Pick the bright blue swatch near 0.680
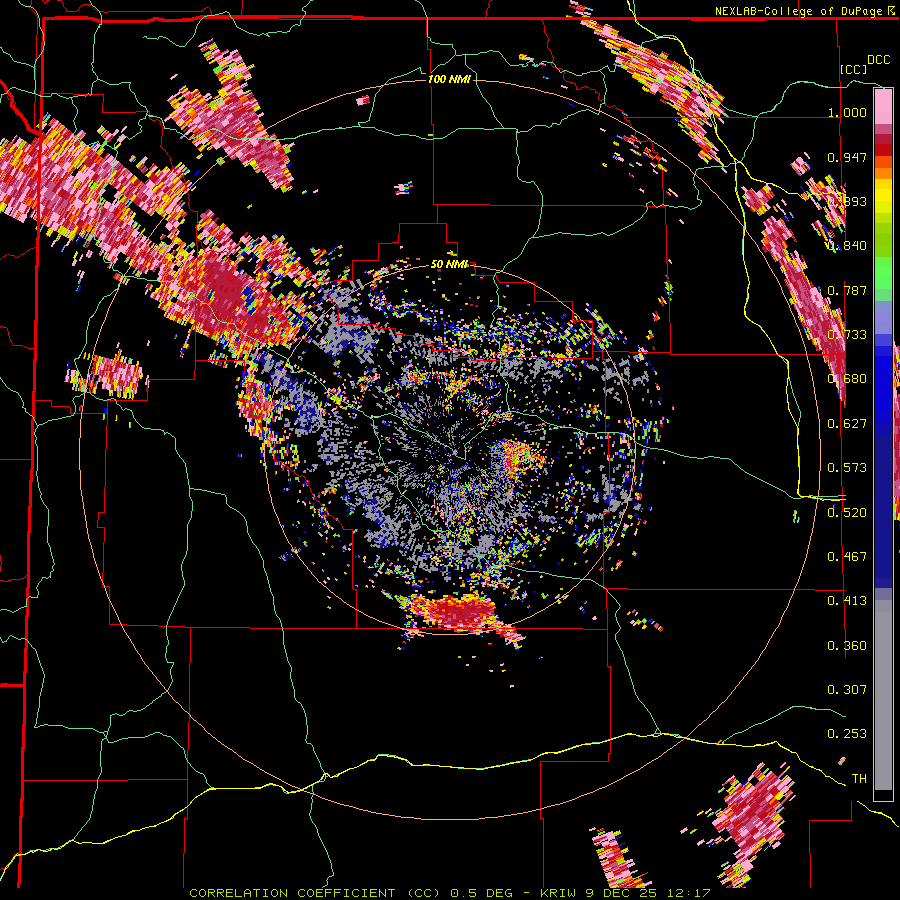 click(883, 382)
